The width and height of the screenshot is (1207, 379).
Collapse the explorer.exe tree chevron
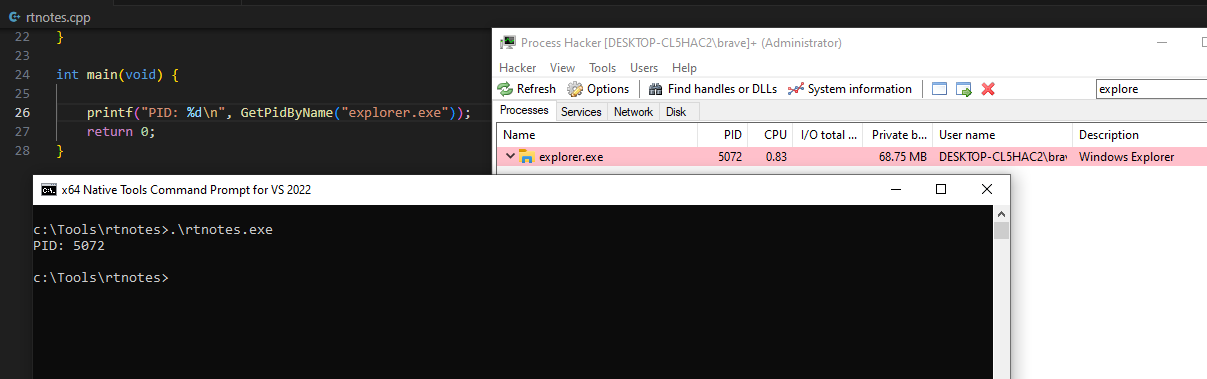(510, 157)
